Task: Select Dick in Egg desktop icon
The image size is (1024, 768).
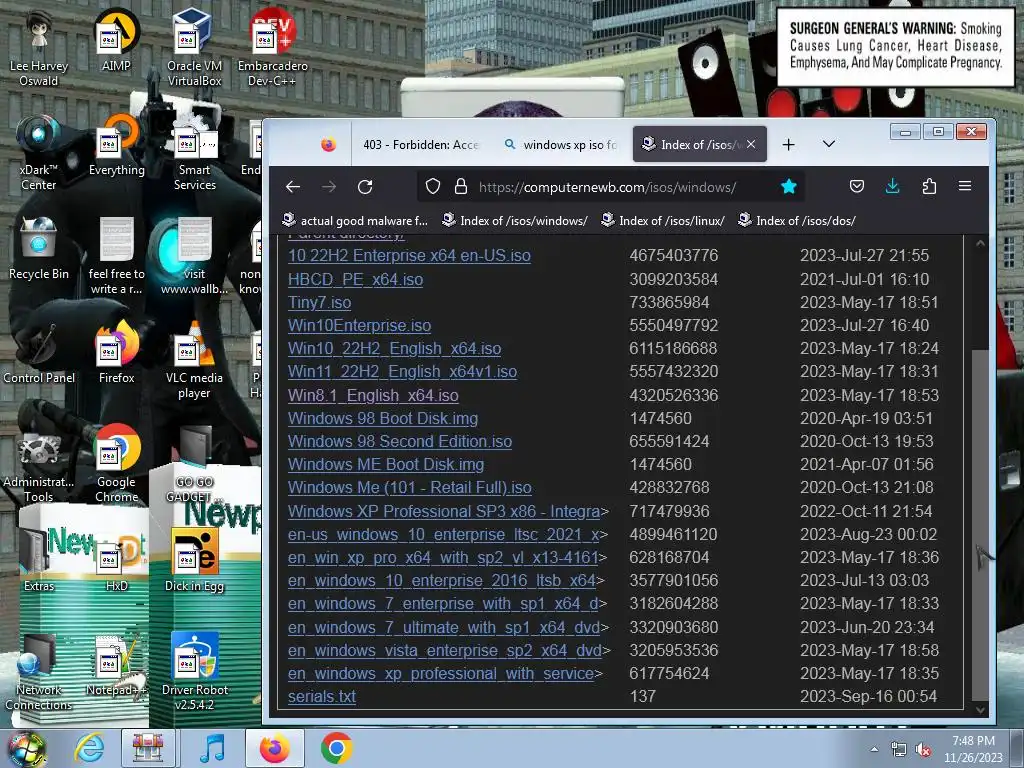Action: [194, 560]
